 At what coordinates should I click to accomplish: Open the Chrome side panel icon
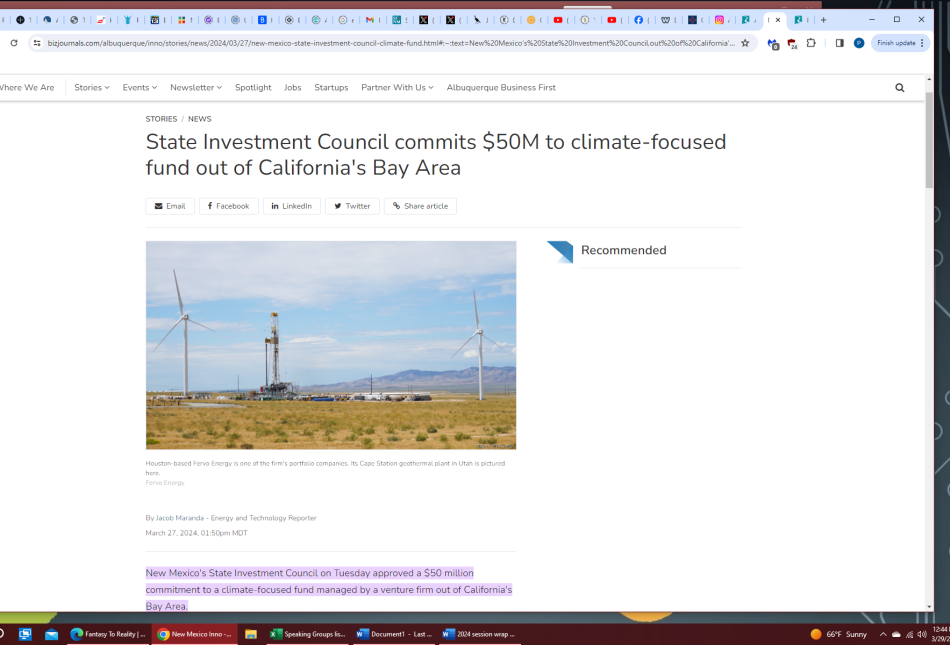(839, 43)
